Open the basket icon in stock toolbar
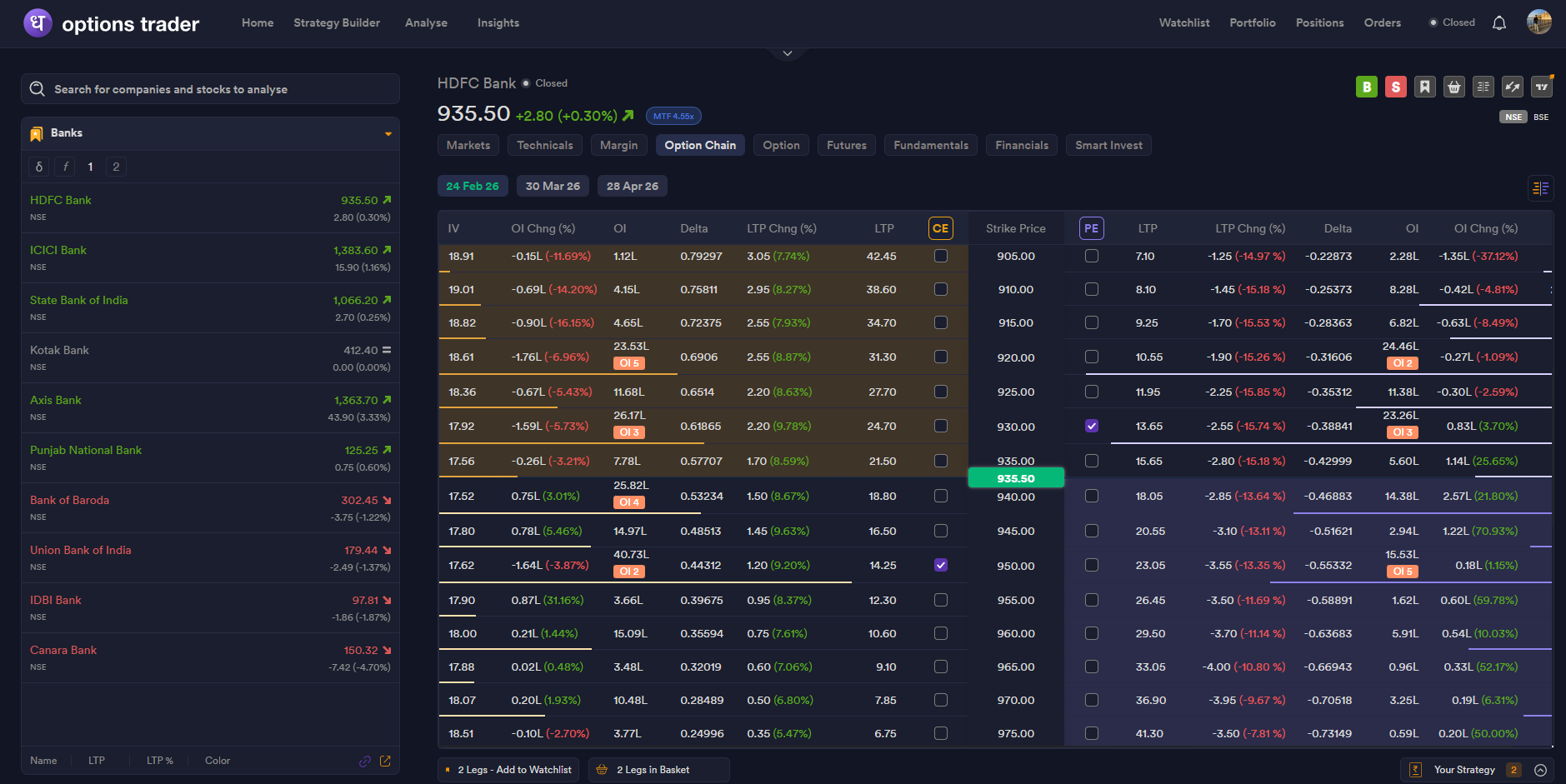The image size is (1566, 784). click(x=1453, y=87)
